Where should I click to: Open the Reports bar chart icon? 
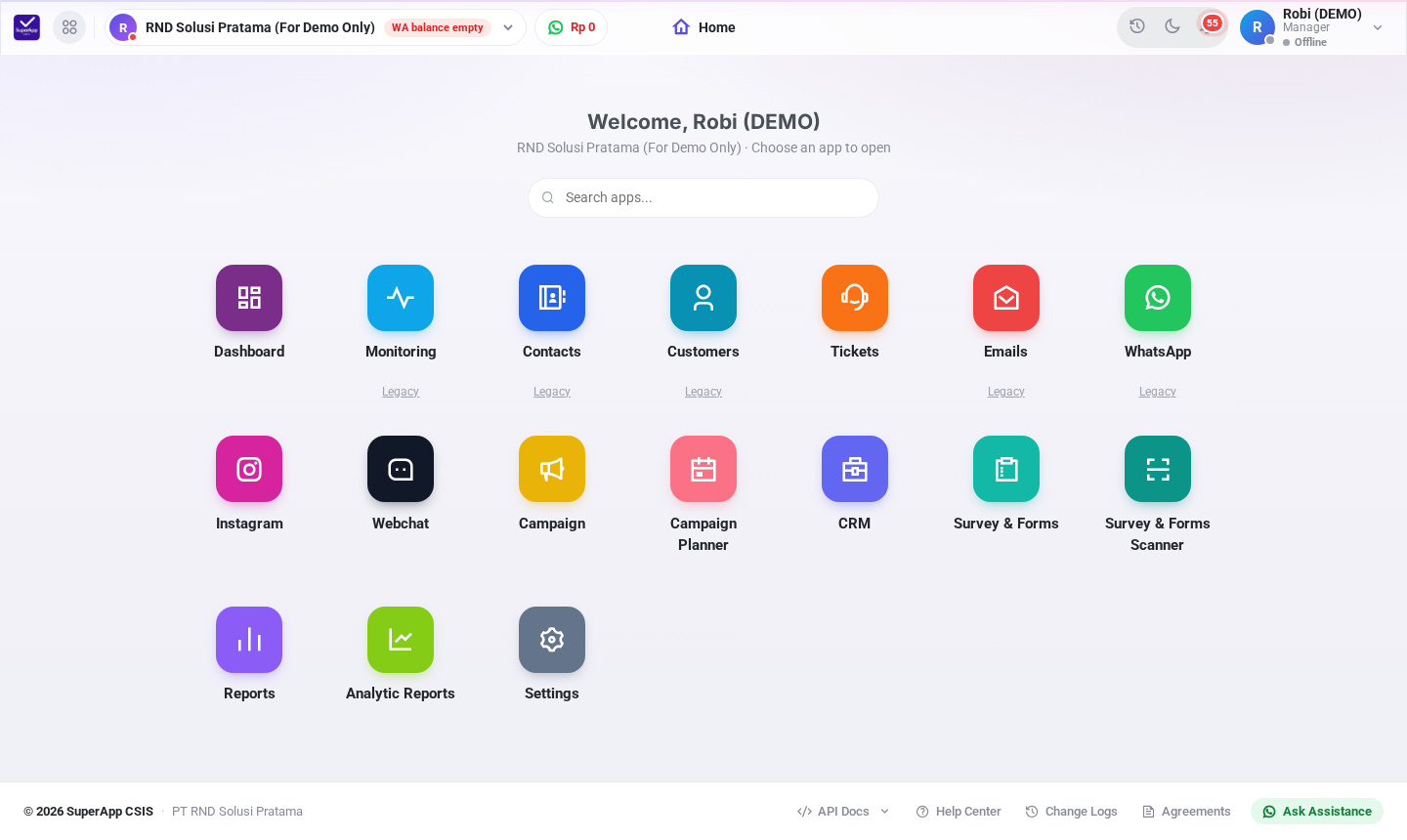[x=249, y=640]
